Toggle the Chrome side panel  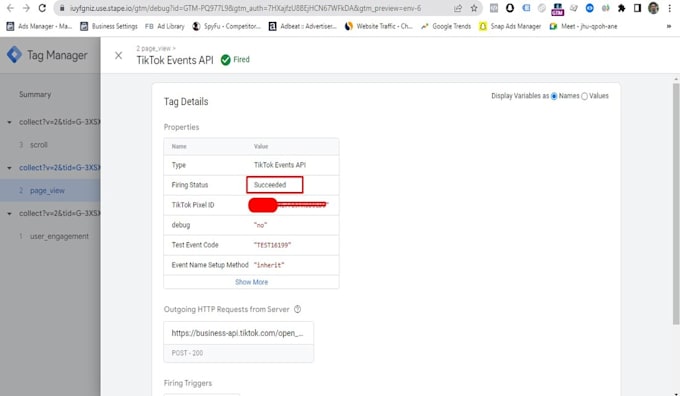638,8
